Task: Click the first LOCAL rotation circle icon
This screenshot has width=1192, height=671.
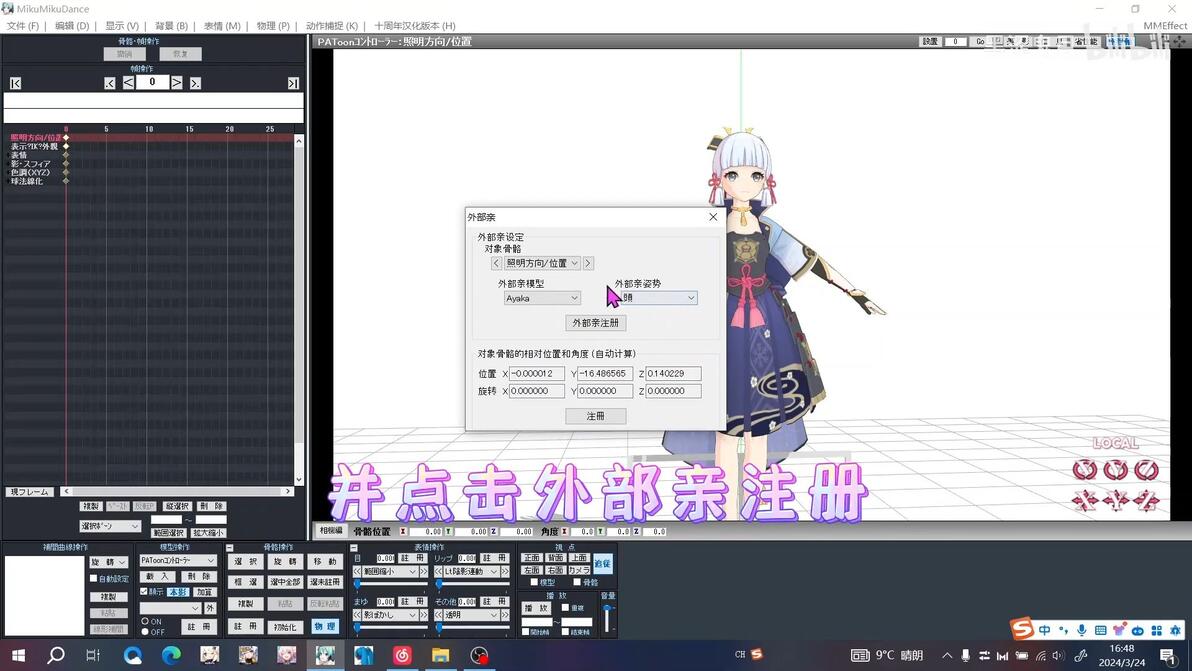Action: (1085, 470)
